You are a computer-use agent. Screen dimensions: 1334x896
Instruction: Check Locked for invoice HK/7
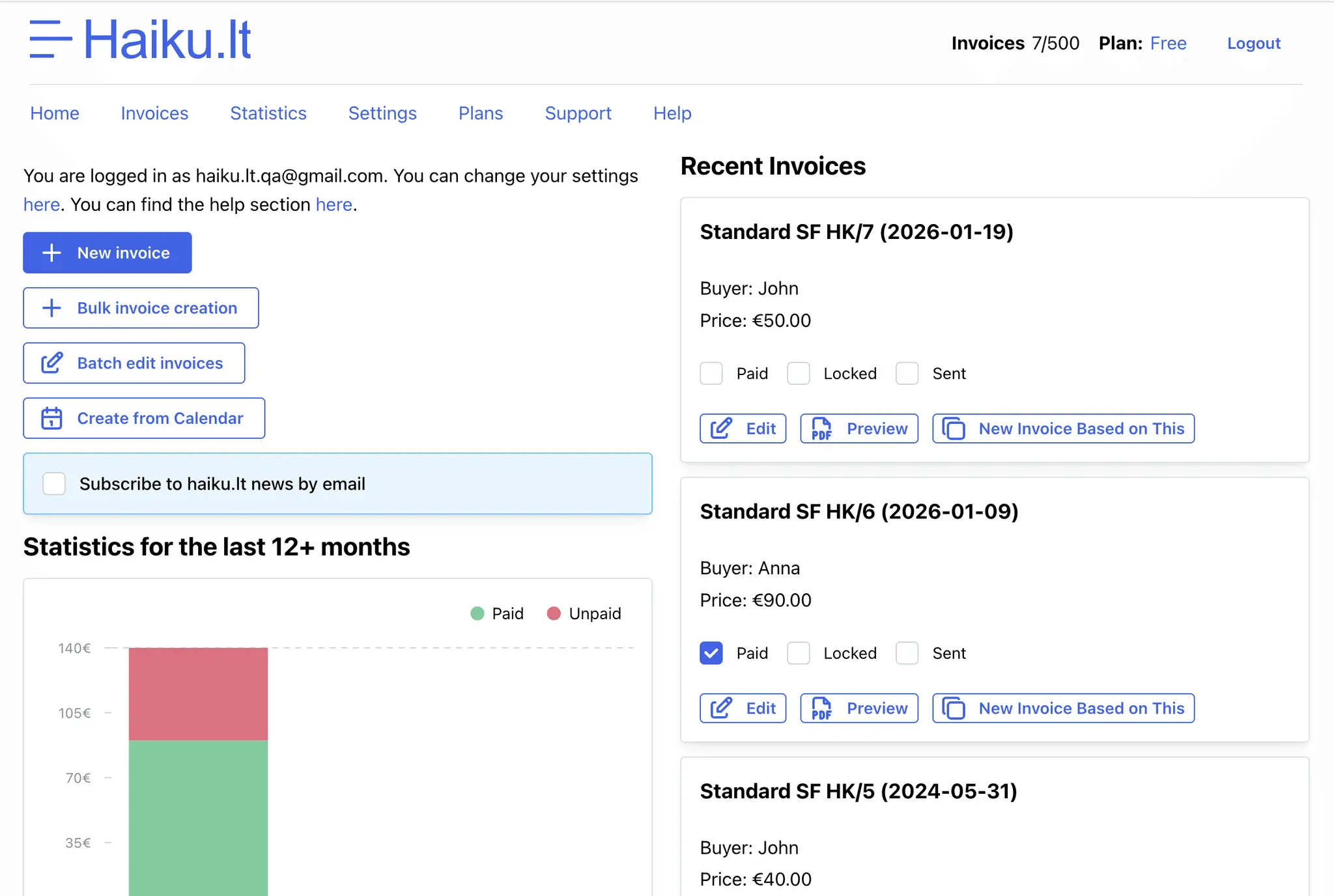click(x=799, y=374)
